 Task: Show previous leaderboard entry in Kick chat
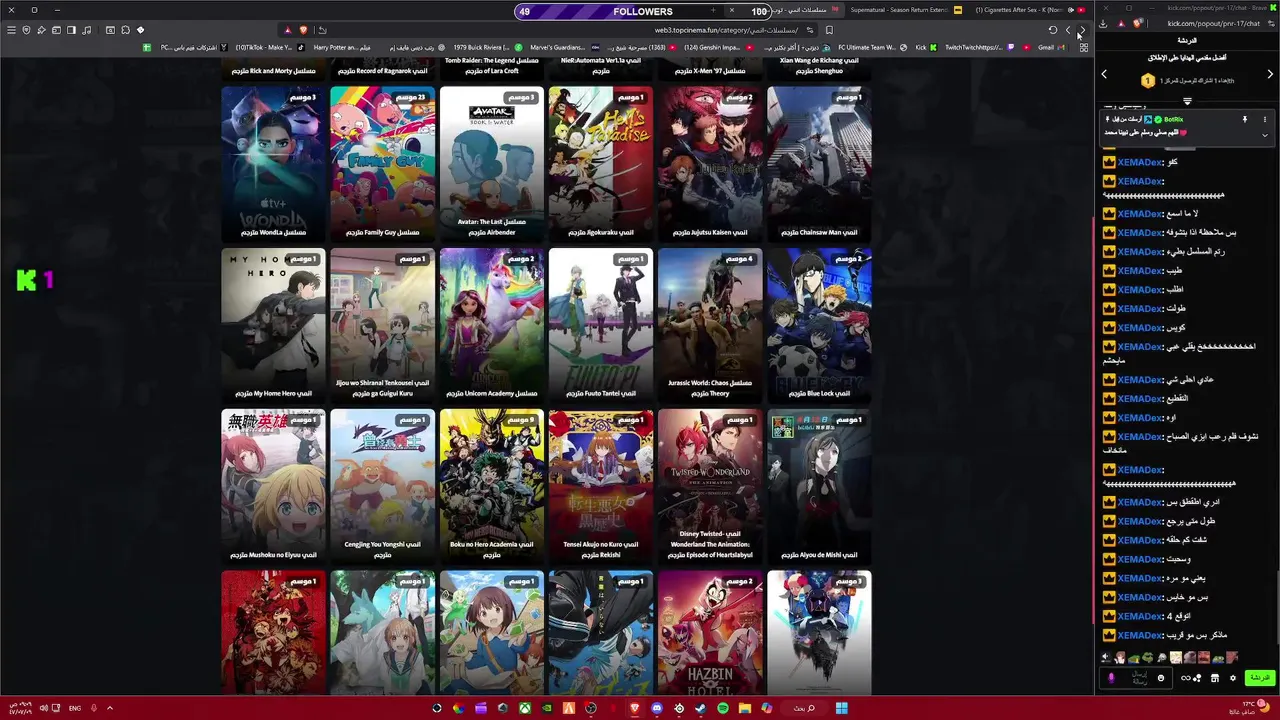(x=1104, y=74)
